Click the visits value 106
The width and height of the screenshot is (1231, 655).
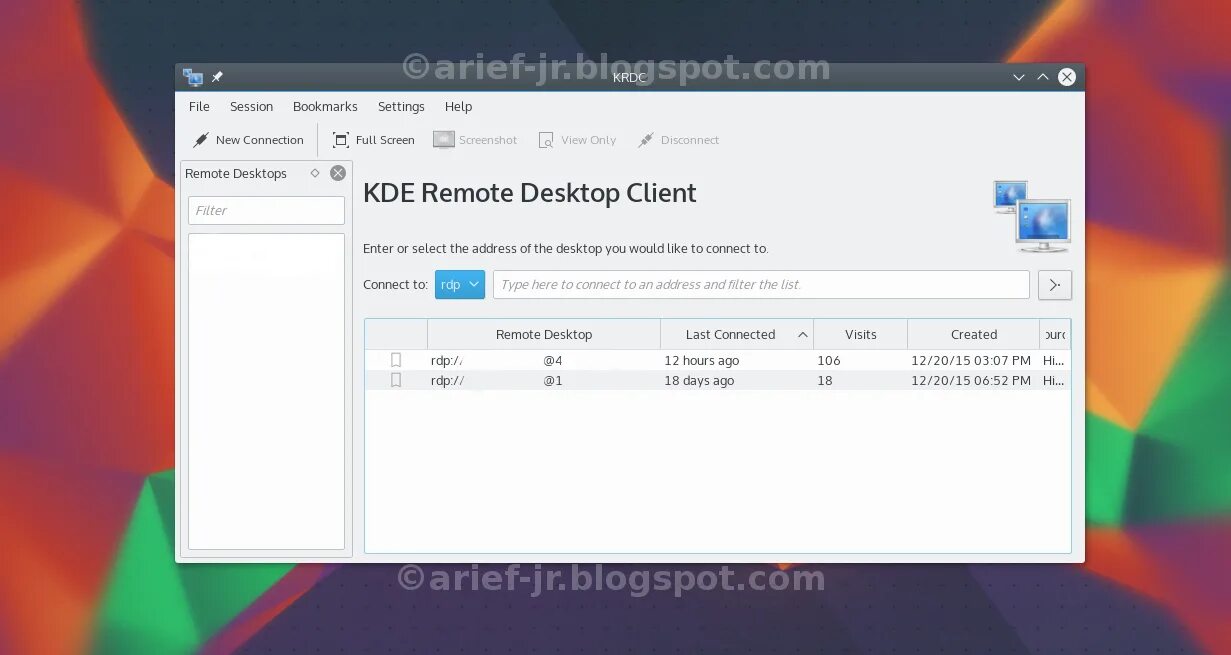pyautogui.click(x=829, y=360)
